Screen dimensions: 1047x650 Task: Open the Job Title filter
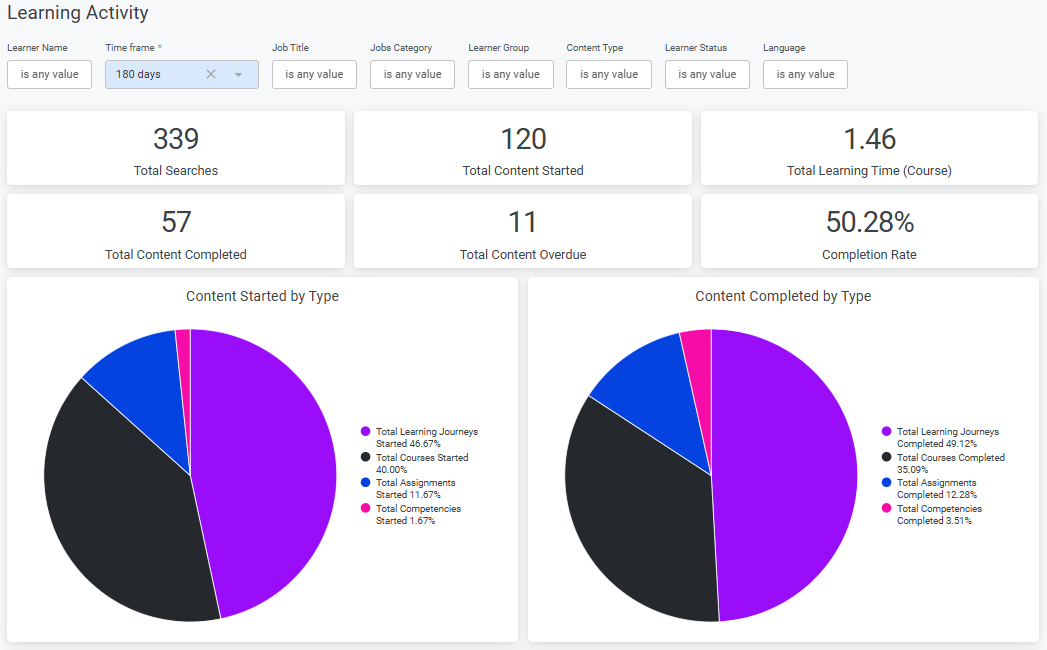coord(314,74)
